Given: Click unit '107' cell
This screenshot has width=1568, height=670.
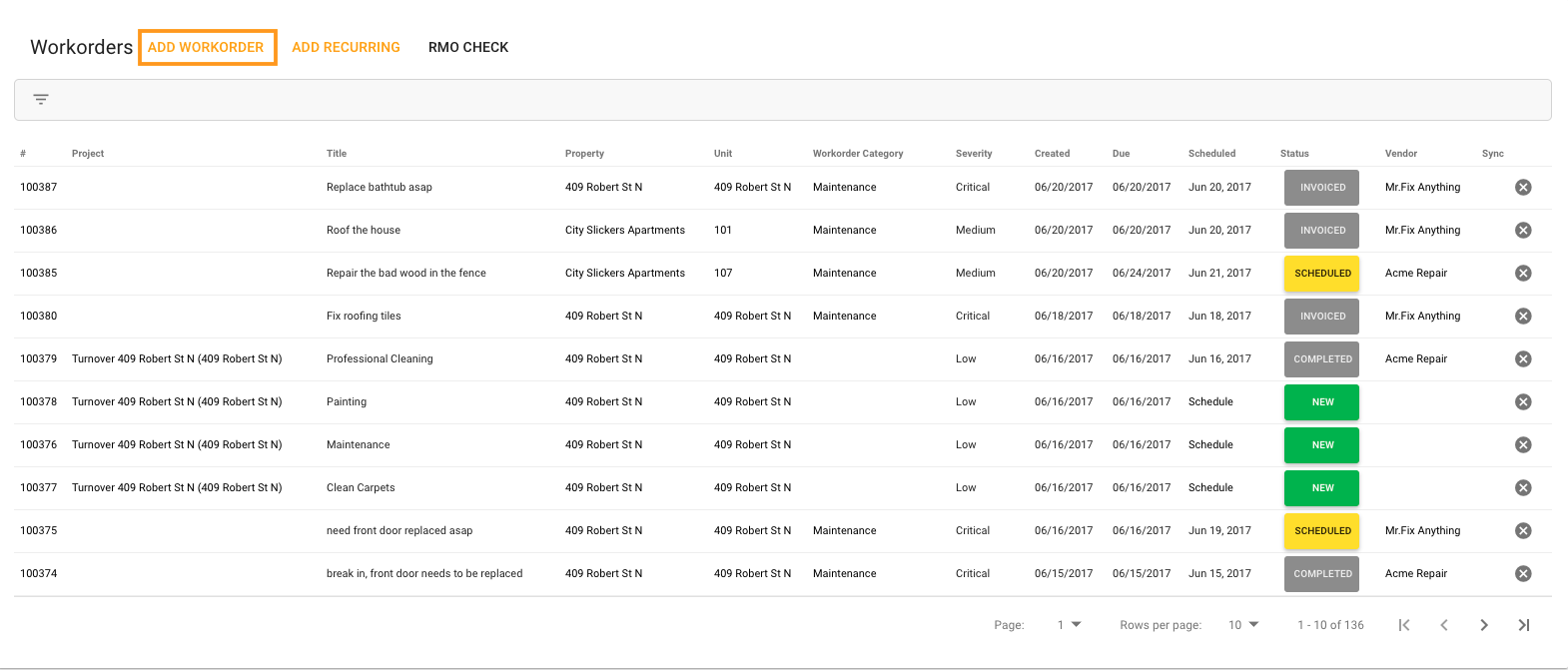Looking at the screenshot, I should pyautogui.click(x=723, y=273).
